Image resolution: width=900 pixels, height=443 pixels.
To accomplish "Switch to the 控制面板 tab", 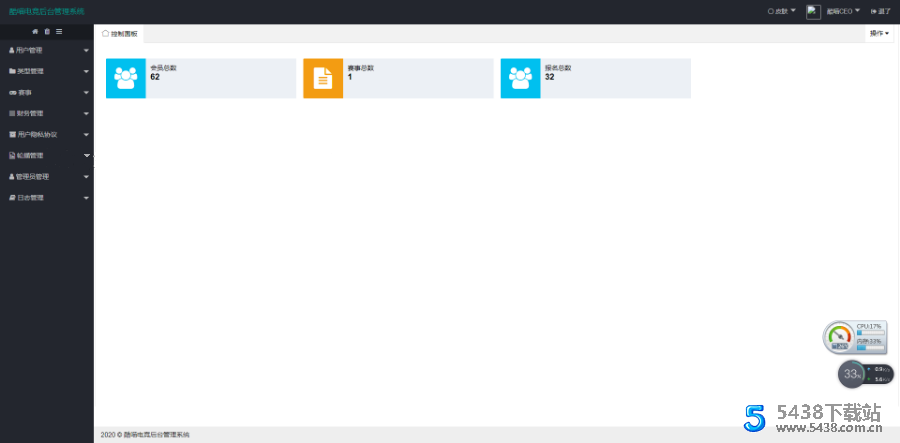I will (x=121, y=34).
